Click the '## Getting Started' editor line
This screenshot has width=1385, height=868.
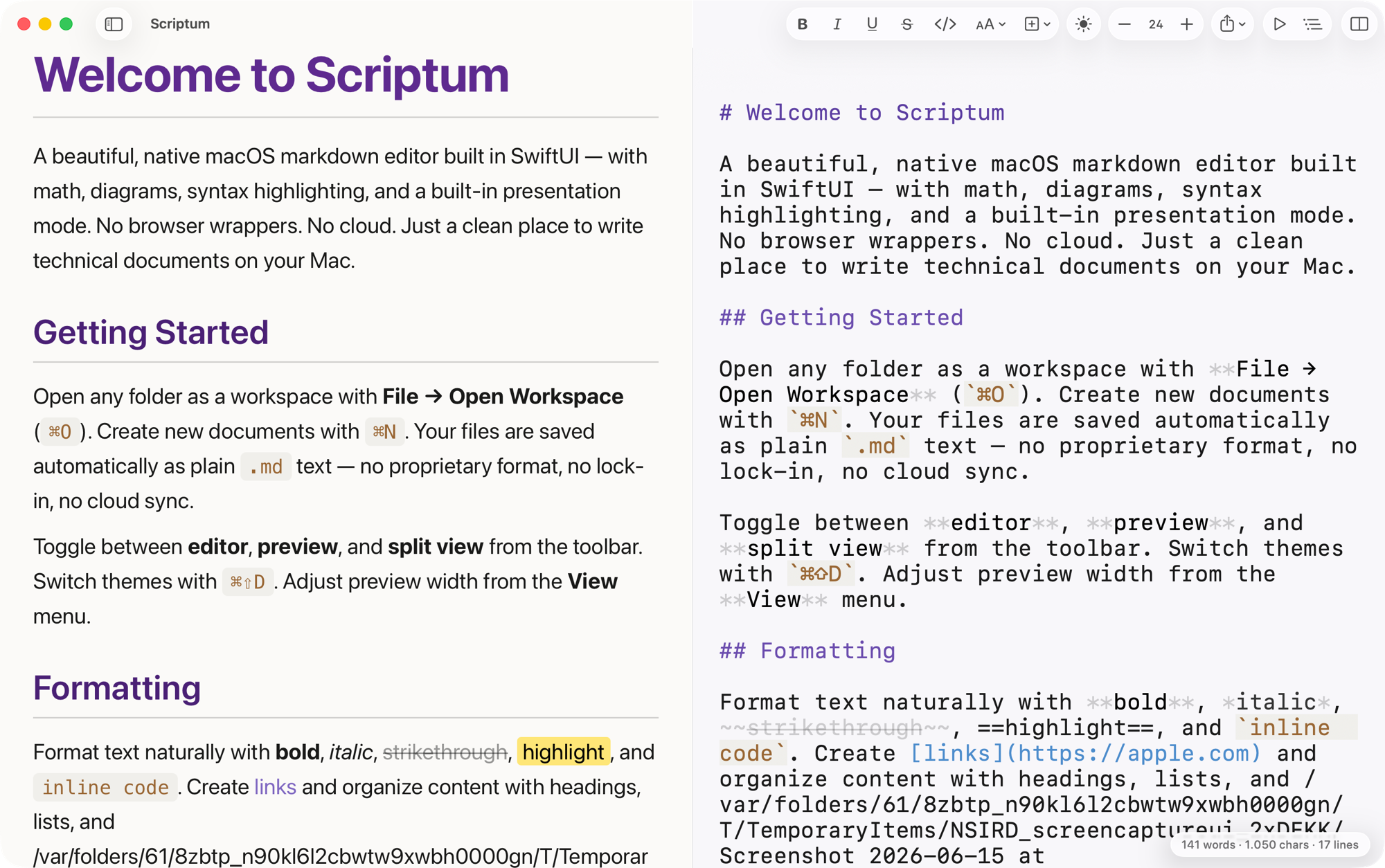pyautogui.click(x=841, y=318)
